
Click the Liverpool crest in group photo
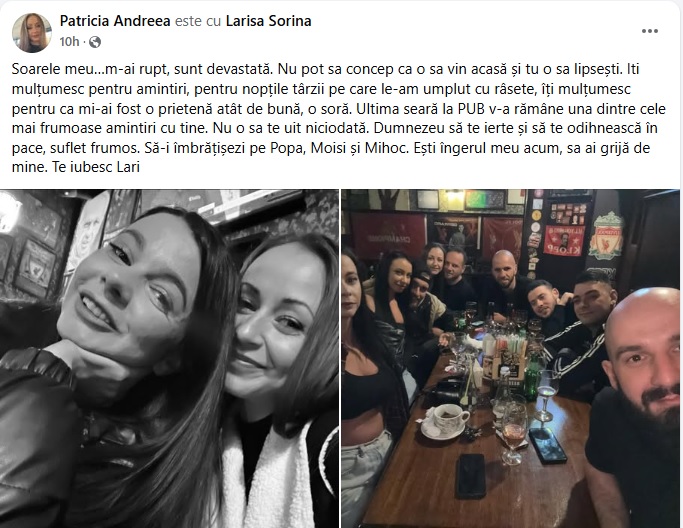click(606, 236)
